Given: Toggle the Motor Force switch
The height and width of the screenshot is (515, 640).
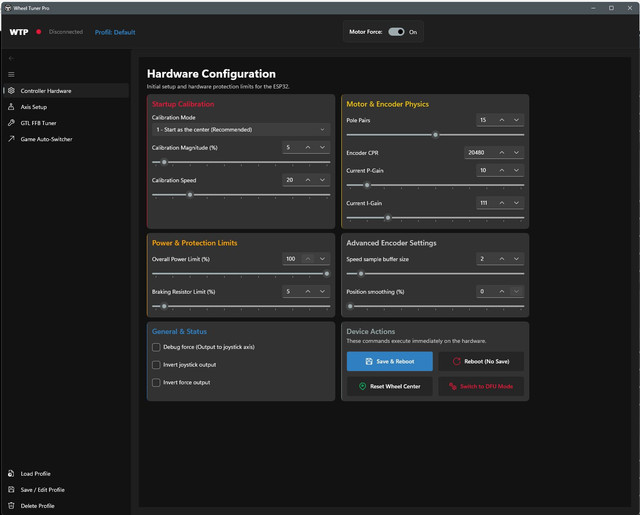Looking at the screenshot, I should click(x=396, y=32).
